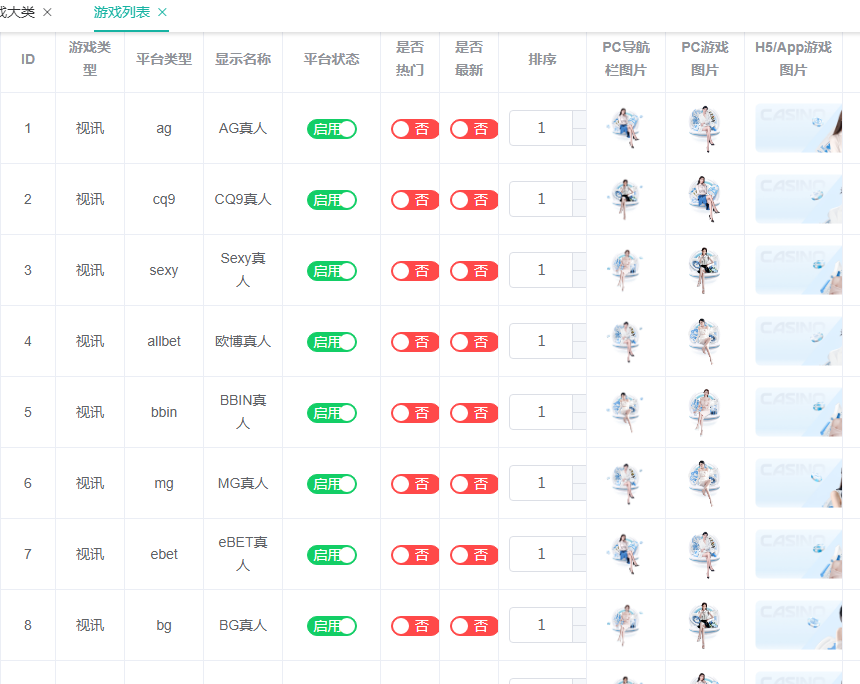Disable the 启用 switch for MG真人

pyautogui.click(x=332, y=484)
